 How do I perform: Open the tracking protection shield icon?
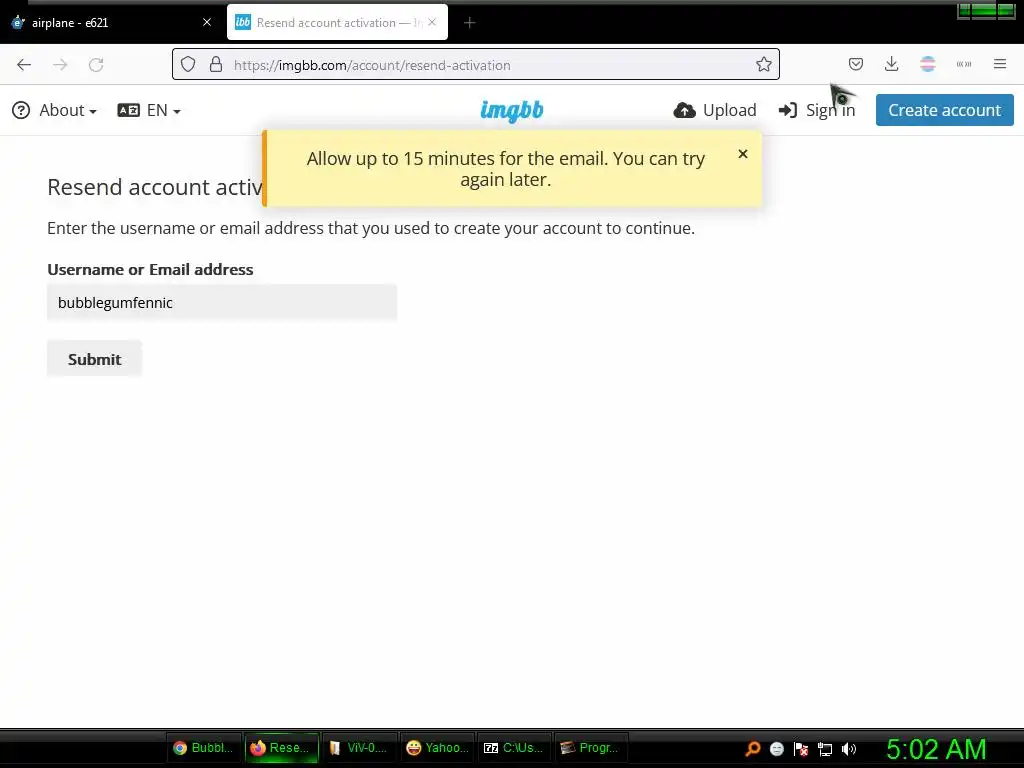pyautogui.click(x=188, y=64)
